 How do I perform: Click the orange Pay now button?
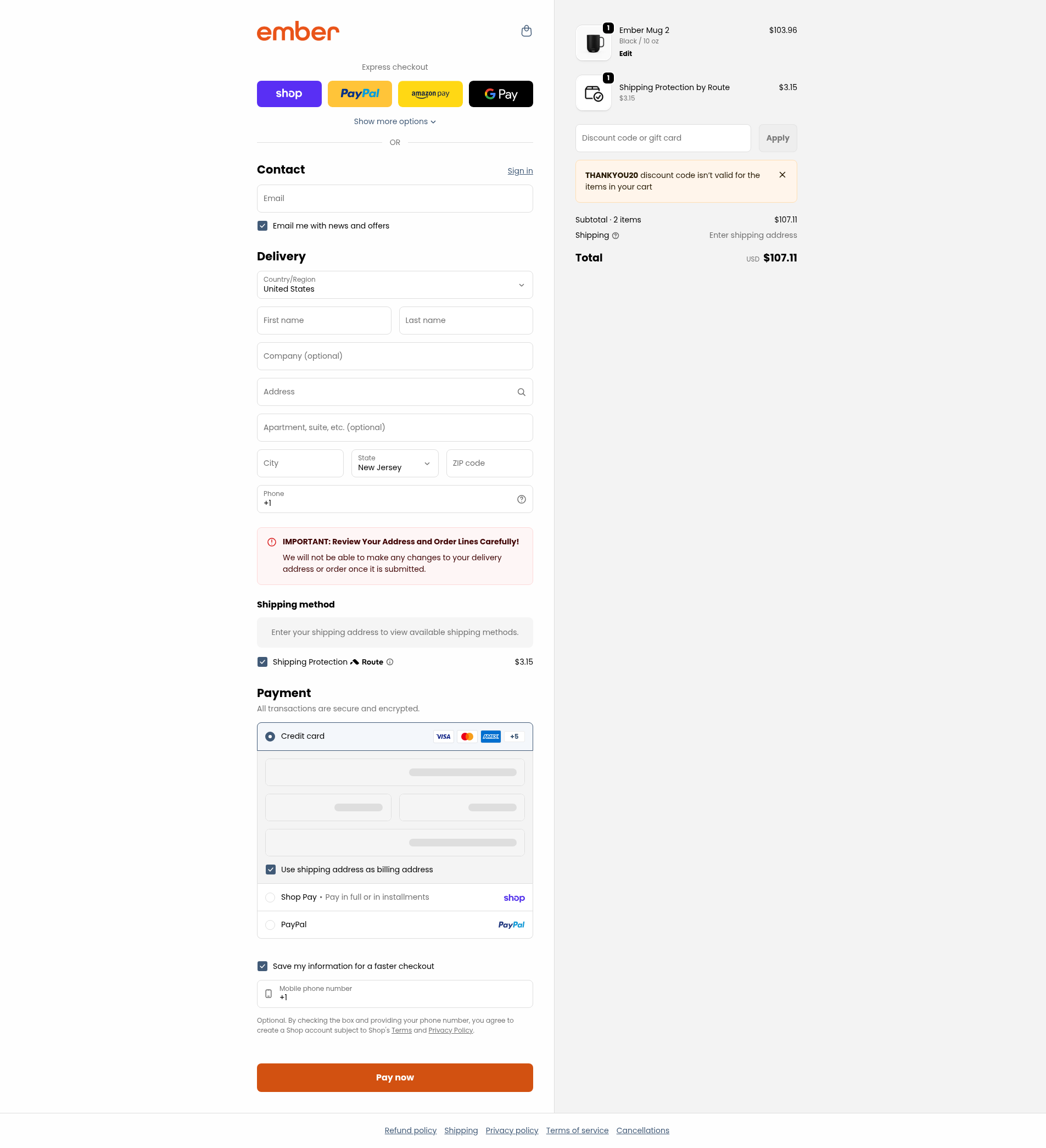pyautogui.click(x=395, y=1077)
